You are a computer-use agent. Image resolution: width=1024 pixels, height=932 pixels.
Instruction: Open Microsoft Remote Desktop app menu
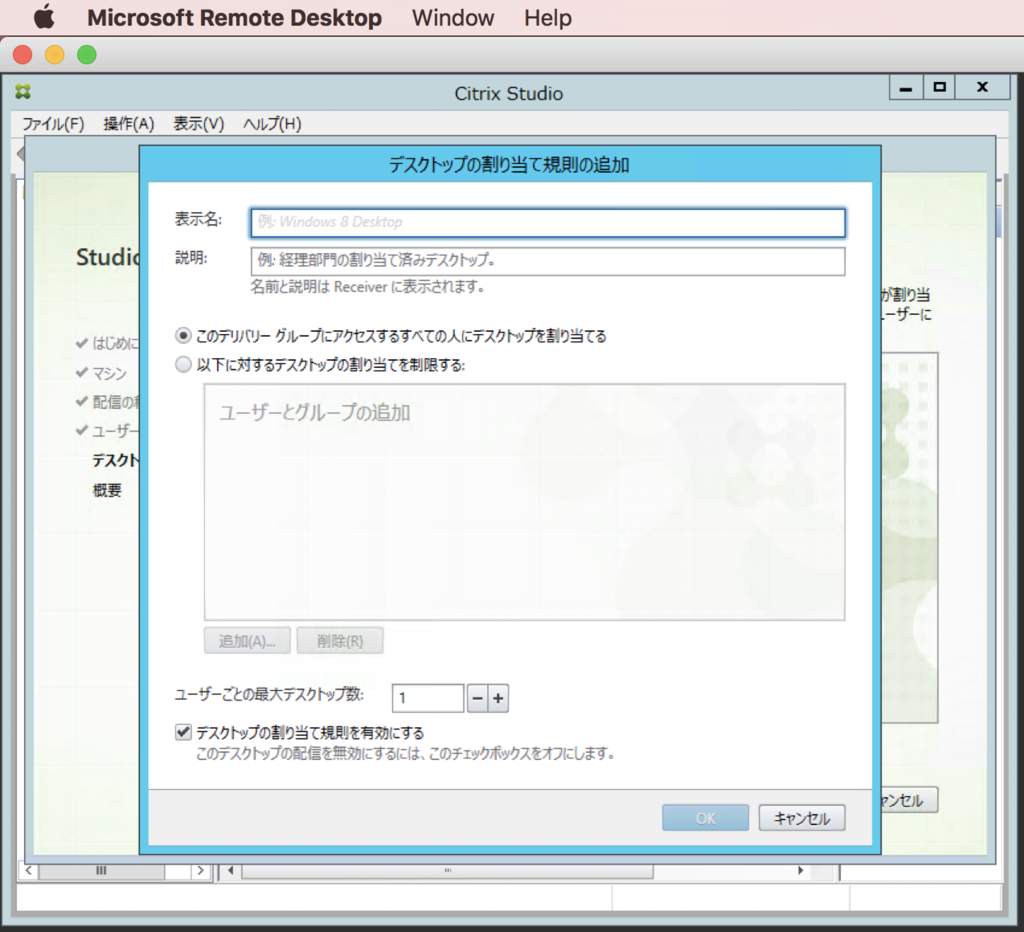coord(234,18)
